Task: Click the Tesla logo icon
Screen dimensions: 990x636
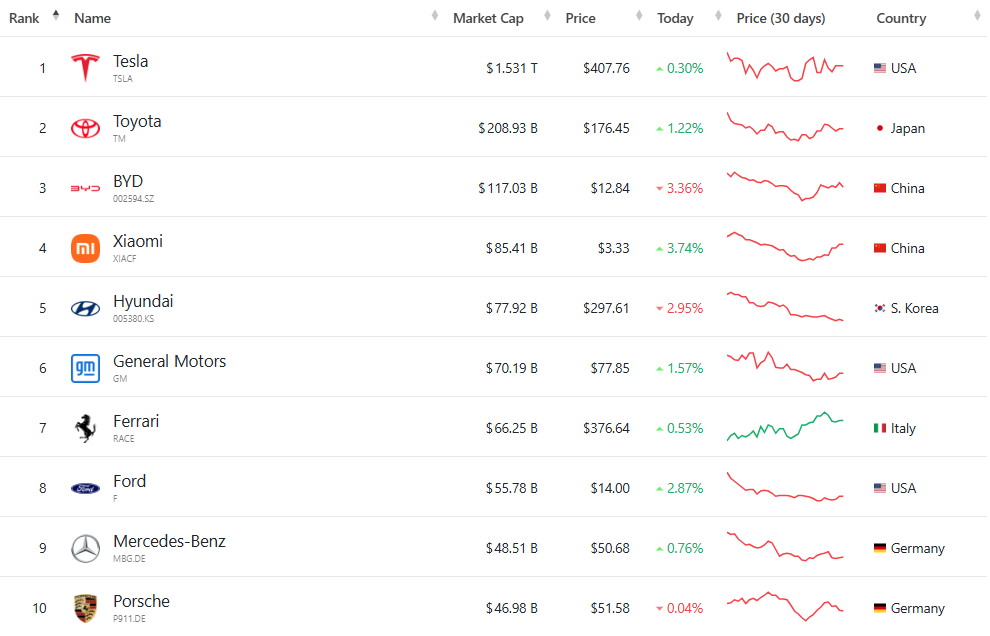Action: tap(85, 68)
